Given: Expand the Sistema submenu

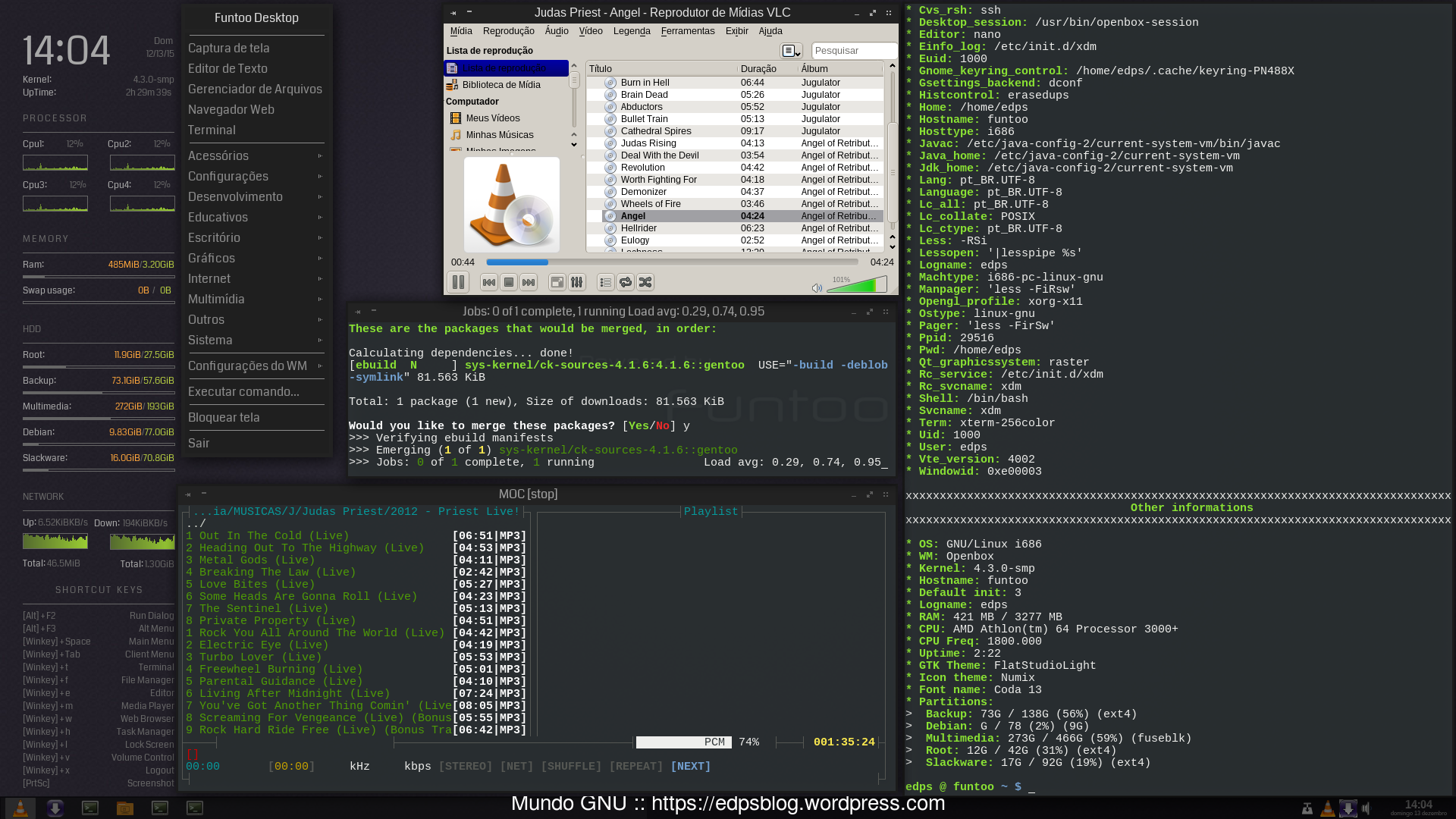Looking at the screenshot, I should pos(256,340).
